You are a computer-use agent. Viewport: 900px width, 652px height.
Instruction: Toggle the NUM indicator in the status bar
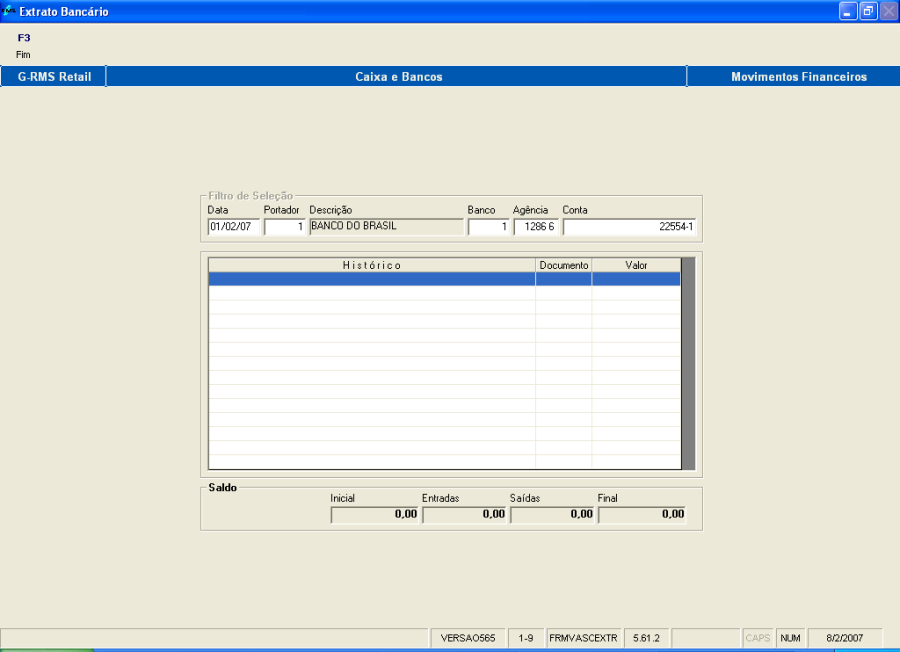789,637
